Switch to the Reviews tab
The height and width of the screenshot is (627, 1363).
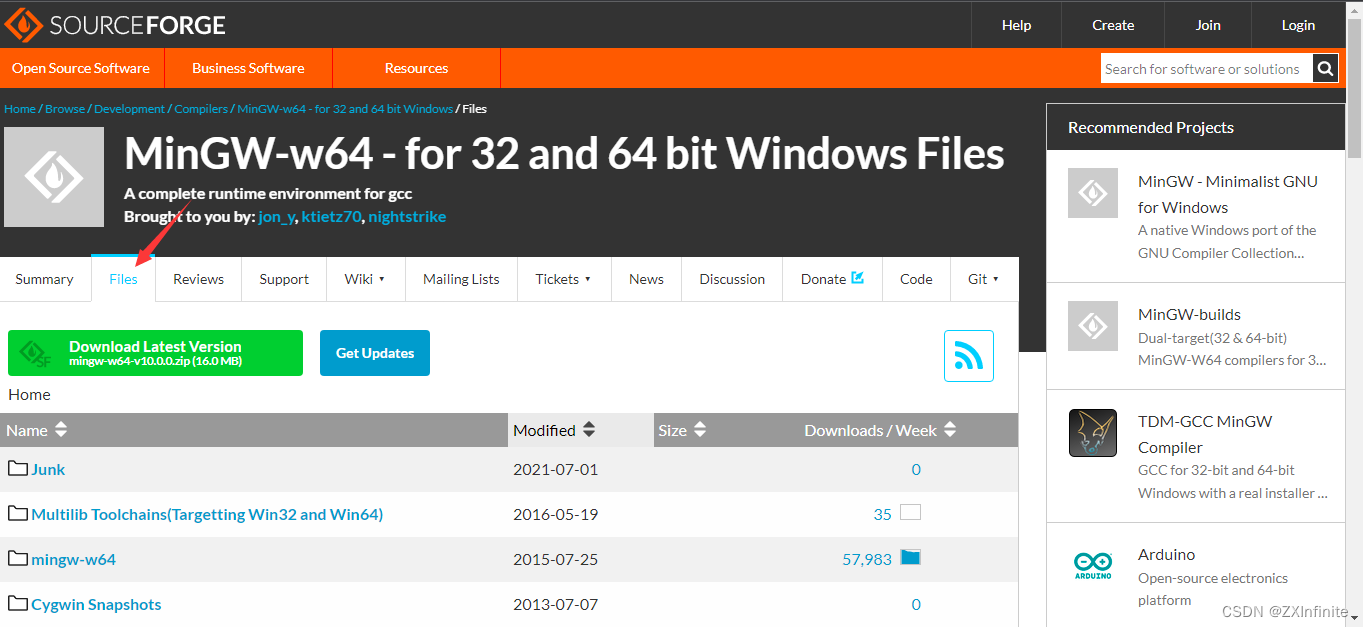click(199, 279)
